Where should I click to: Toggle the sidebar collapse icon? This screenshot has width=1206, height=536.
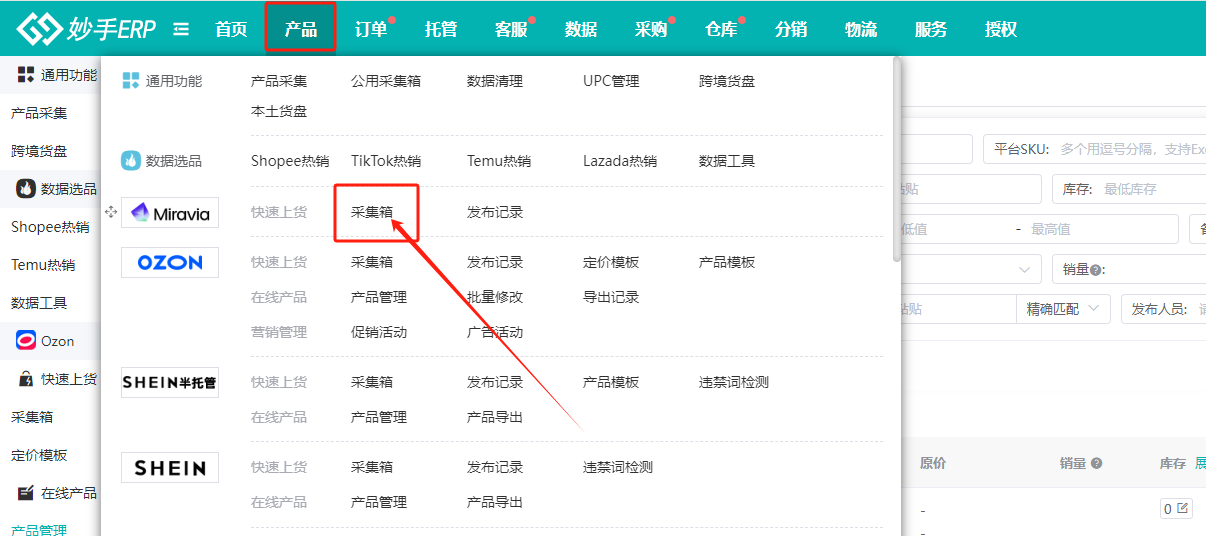181,29
